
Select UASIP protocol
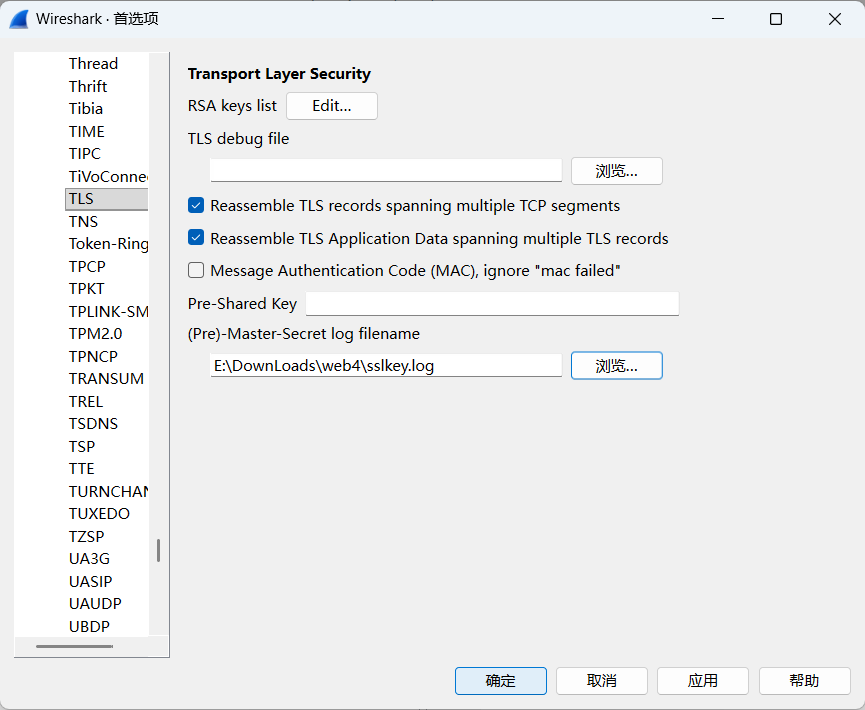90,581
